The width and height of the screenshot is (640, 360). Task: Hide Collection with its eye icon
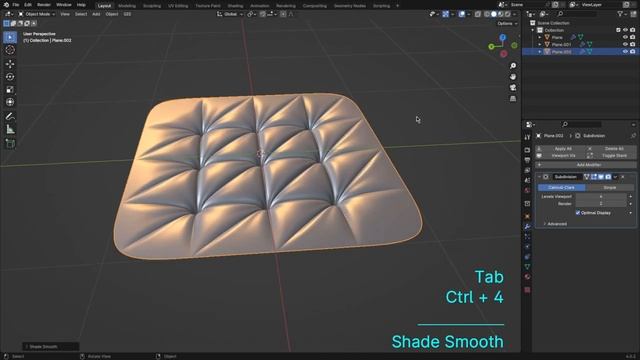pyautogui.click(x=625, y=30)
